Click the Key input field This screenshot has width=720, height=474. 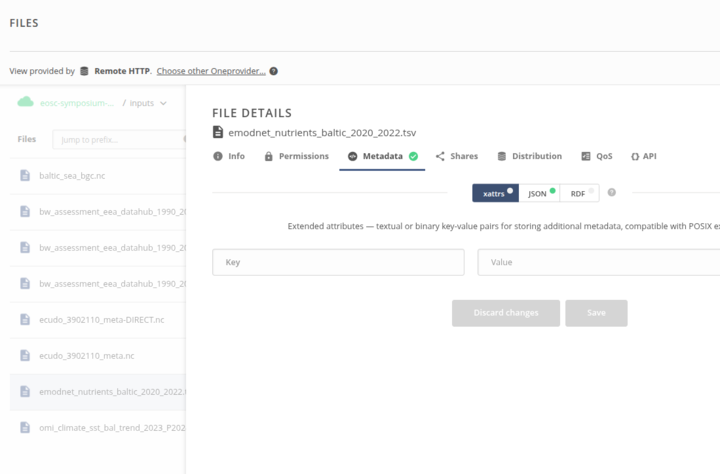(338, 262)
